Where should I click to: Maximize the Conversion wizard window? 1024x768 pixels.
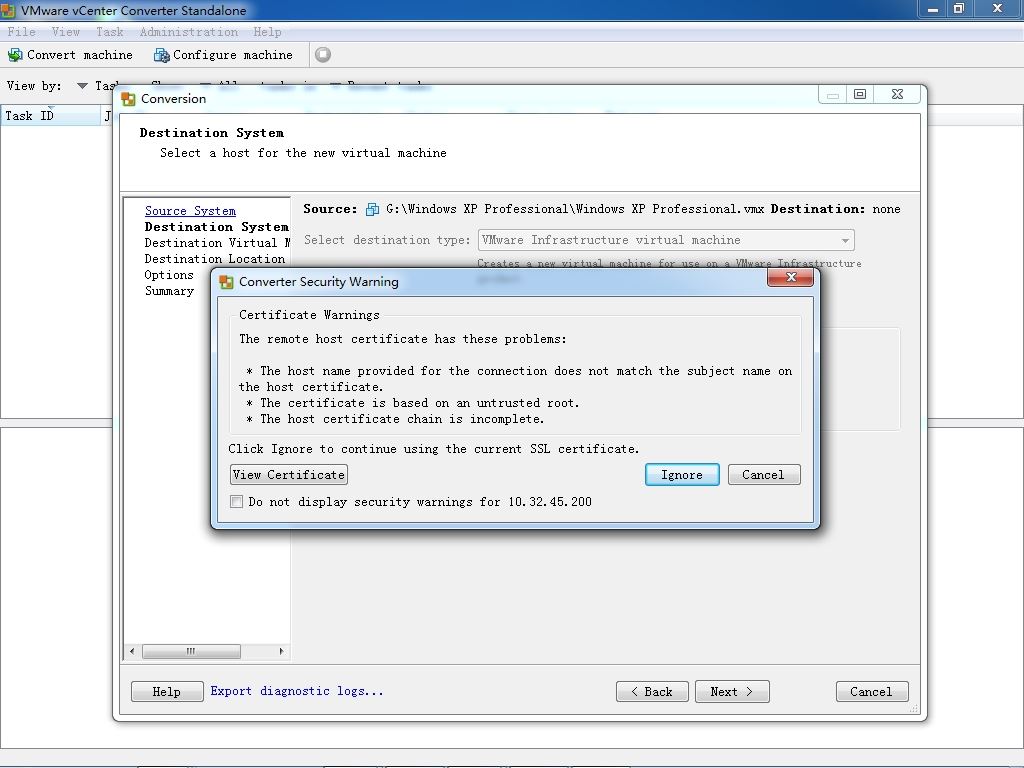[x=860, y=94]
